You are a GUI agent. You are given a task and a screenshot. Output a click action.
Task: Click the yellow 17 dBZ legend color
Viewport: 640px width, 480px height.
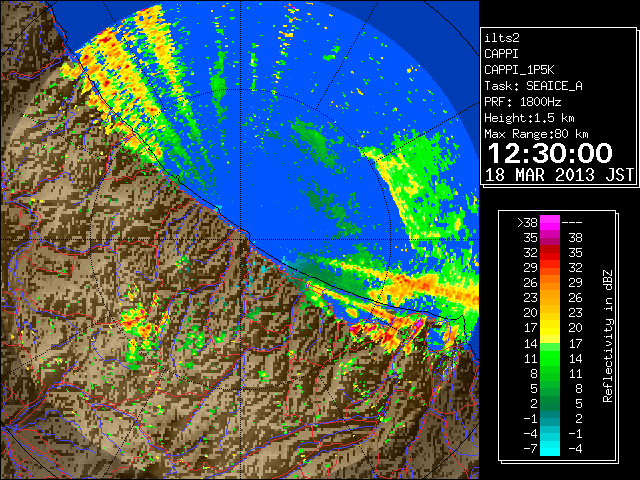(550, 329)
